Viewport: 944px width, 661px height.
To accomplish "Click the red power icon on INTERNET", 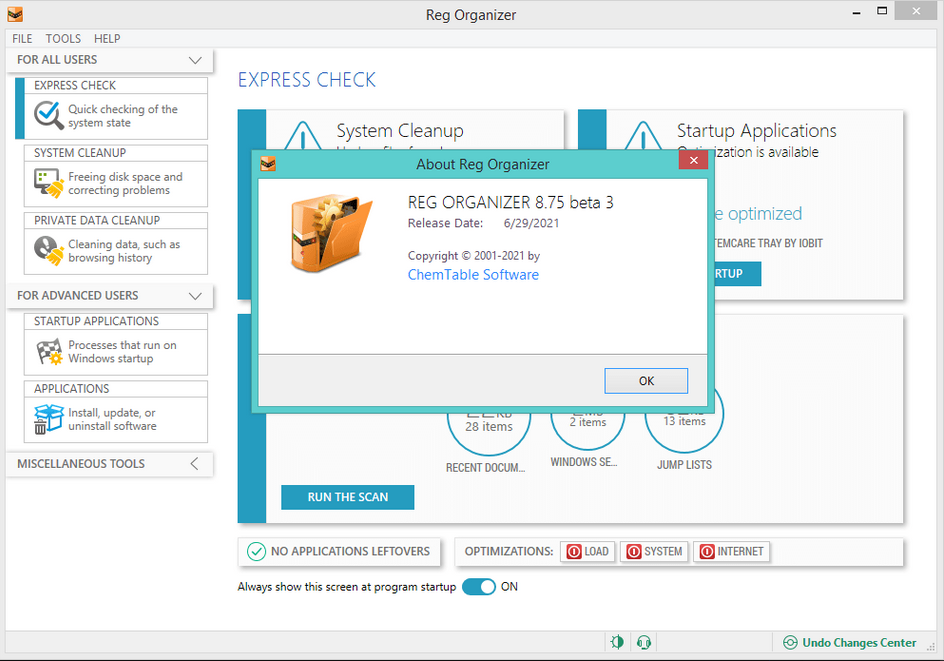I will tap(707, 551).
